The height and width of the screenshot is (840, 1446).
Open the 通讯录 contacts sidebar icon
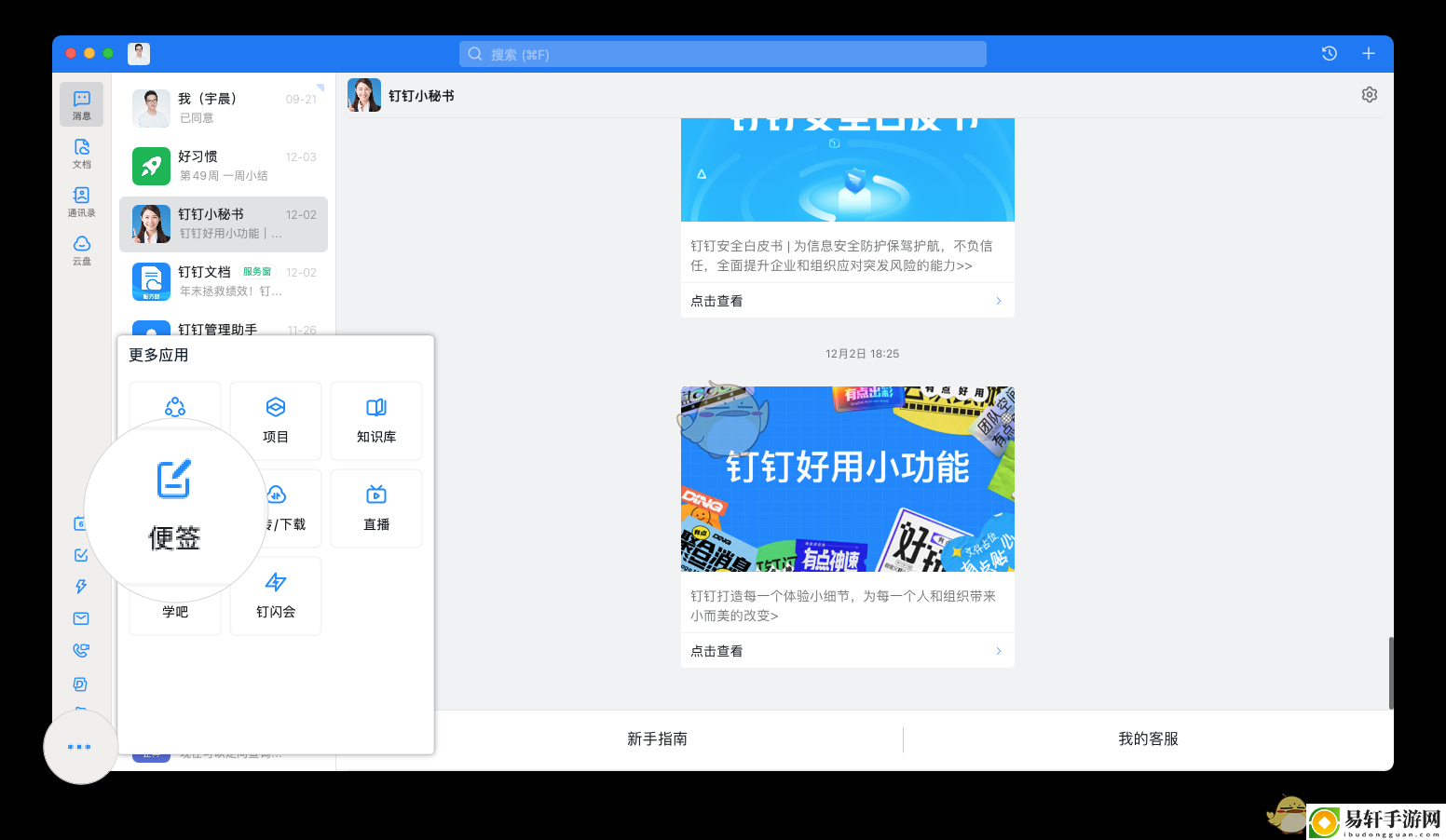click(82, 201)
